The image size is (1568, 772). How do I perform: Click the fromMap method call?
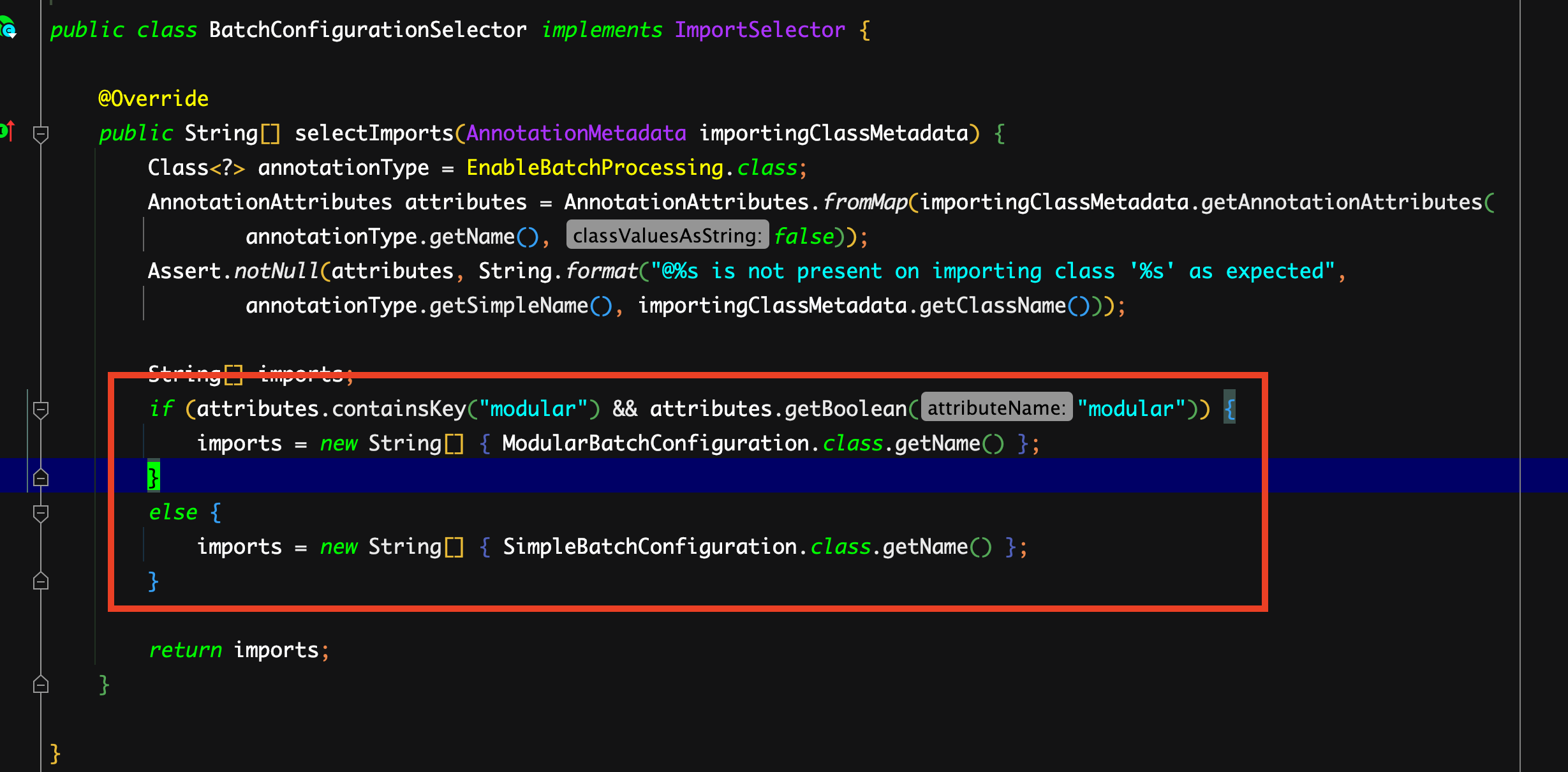(x=865, y=202)
